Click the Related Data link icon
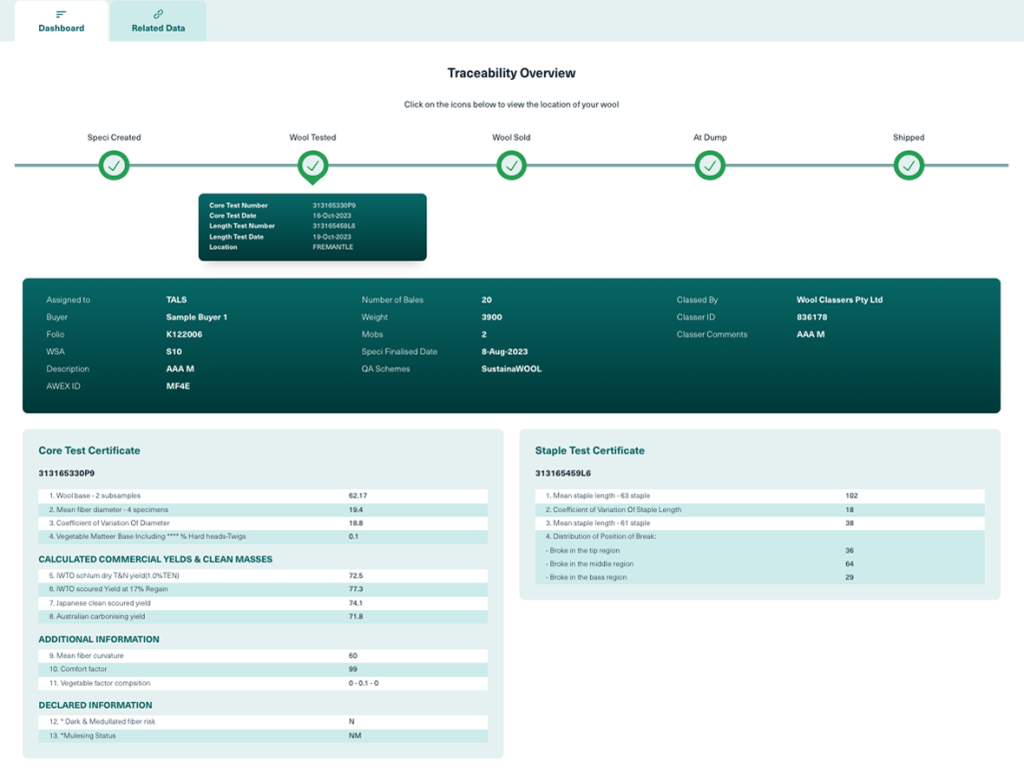The image size is (1024, 768). [x=158, y=14]
